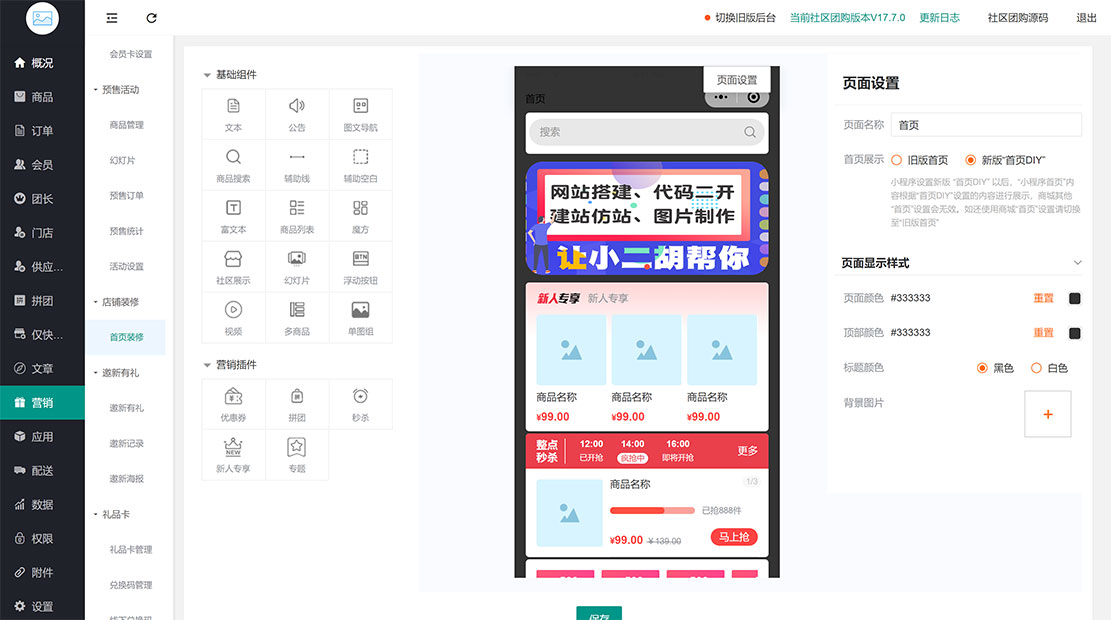Viewport: 1111px width, 620px height.
Task: Add the 单图组 single image component
Action: pyautogui.click(x=361, y=319)
